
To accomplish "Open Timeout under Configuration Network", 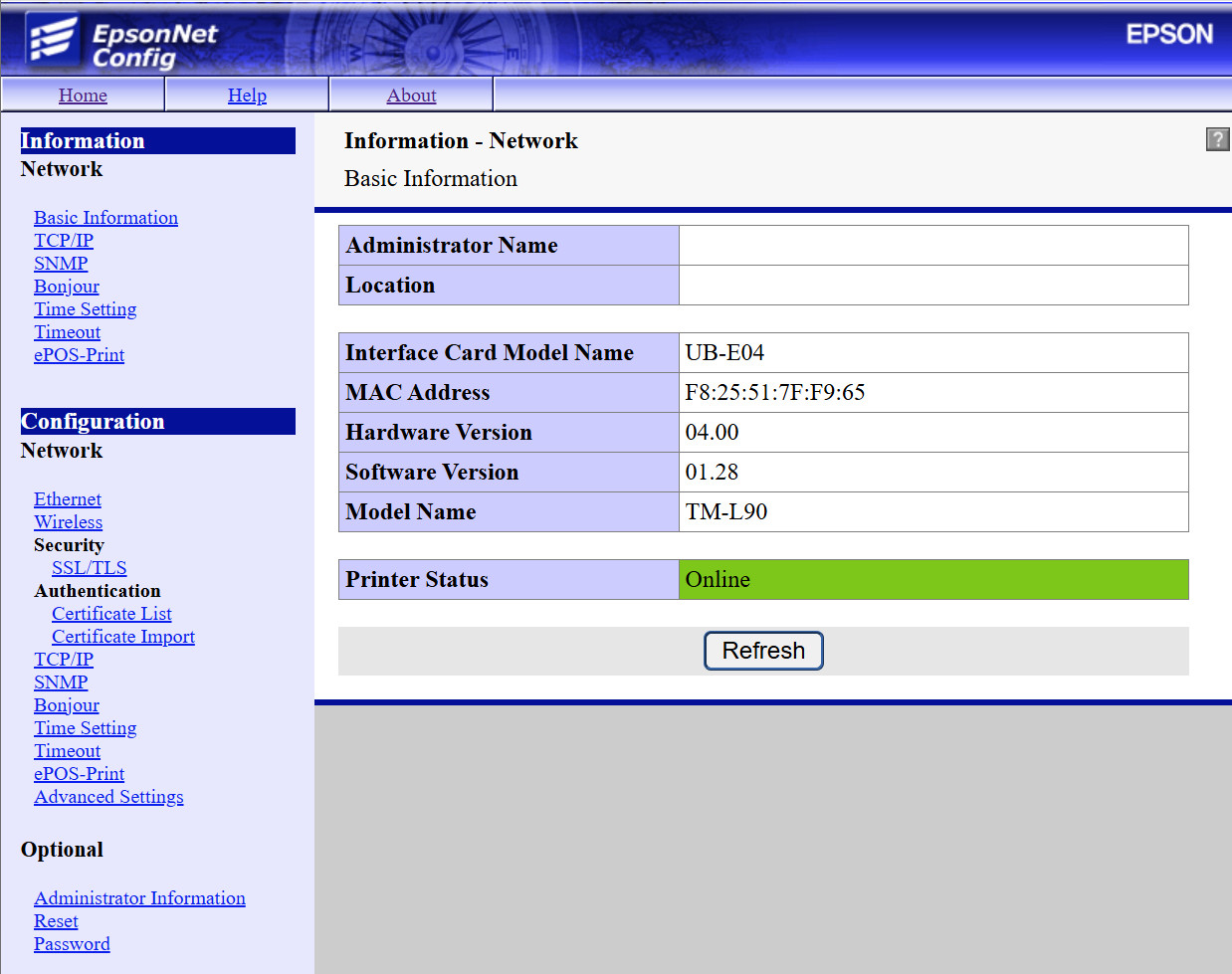I will [67, 751].
